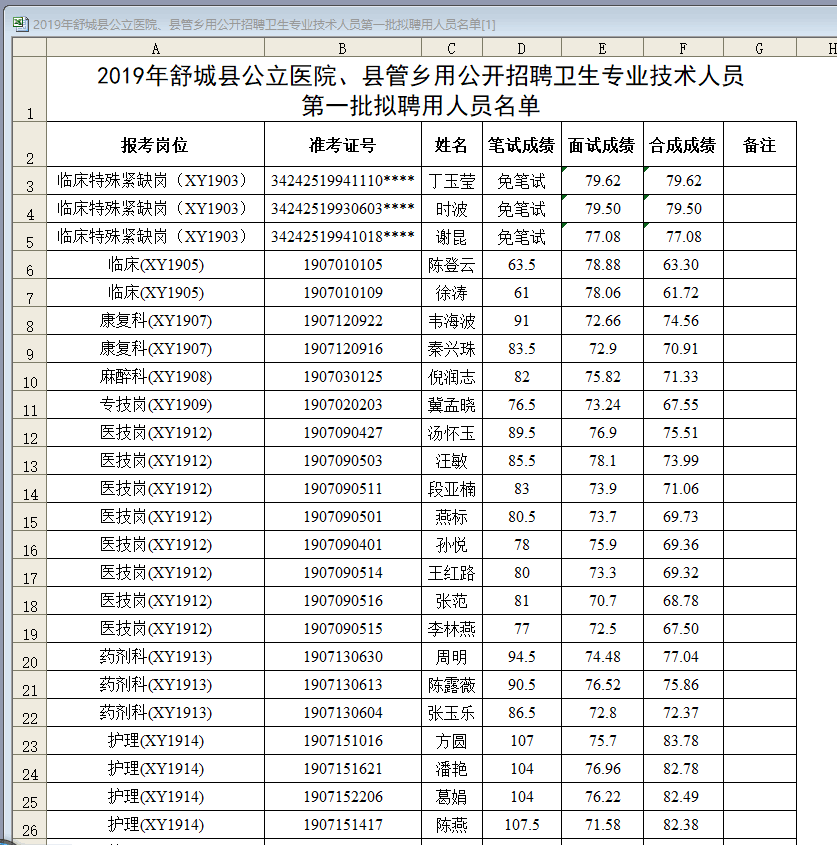Select row 15 header
The width and height of the screenshot is (837, 845).
click(x=30, y=517)
